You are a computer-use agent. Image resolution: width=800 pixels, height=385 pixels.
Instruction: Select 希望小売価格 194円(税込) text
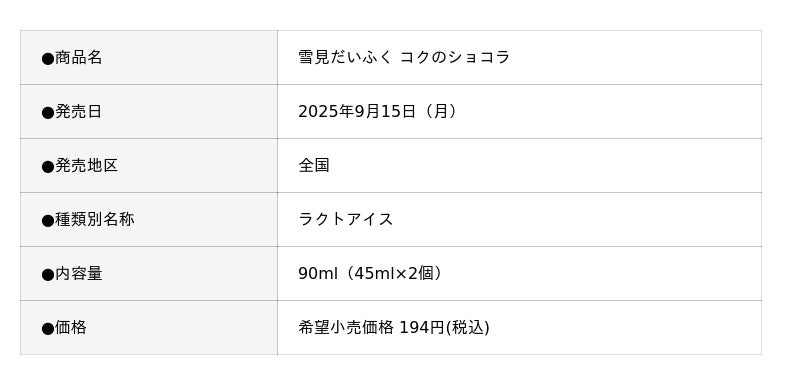[x=394, y=328]
